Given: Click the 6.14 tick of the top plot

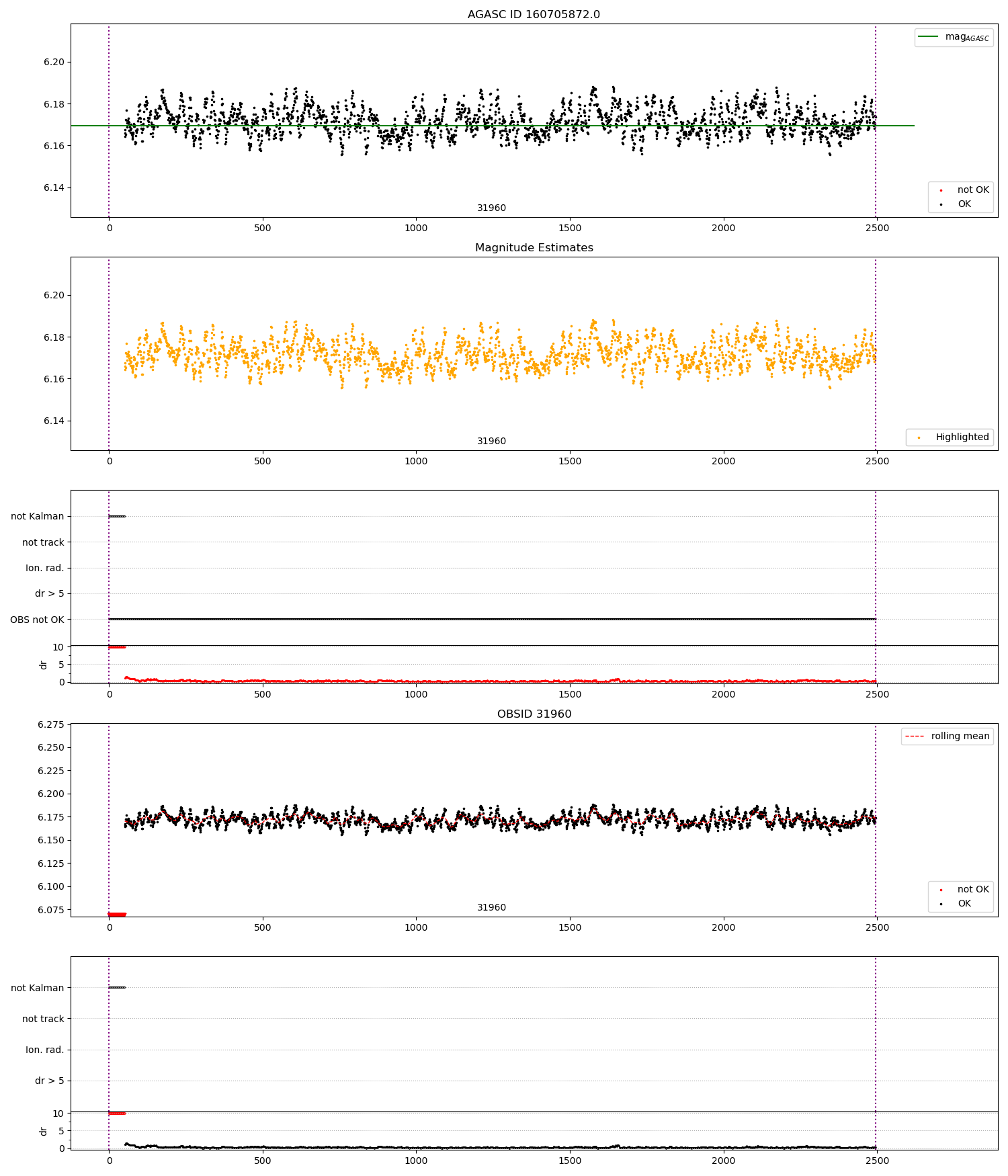Looking at the screenshot, I should [x=54, y=187].
